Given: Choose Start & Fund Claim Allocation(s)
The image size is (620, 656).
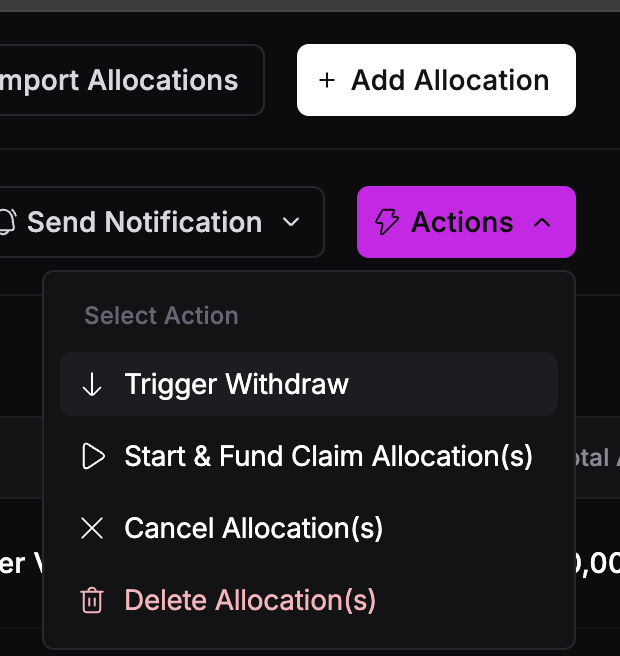Looking at the screenshot, I should [x=328, y=457].
